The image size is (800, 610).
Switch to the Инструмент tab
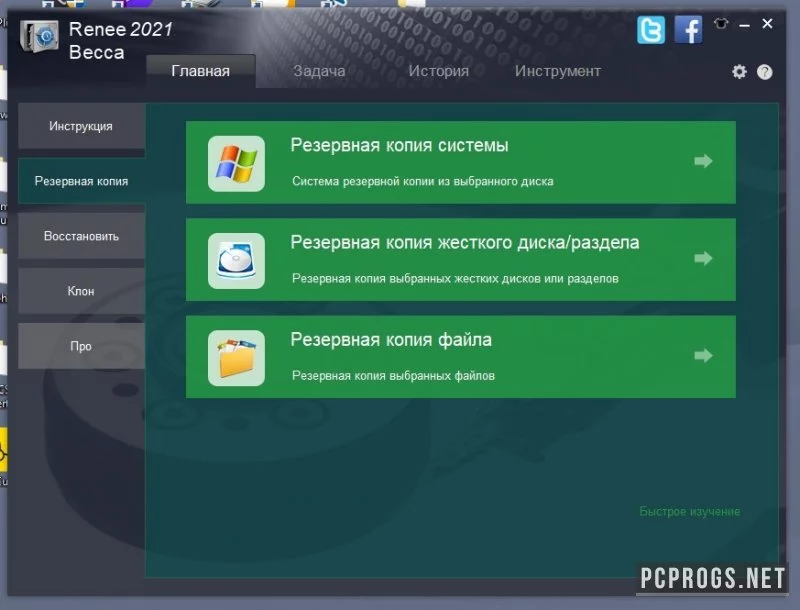[558, 71]
